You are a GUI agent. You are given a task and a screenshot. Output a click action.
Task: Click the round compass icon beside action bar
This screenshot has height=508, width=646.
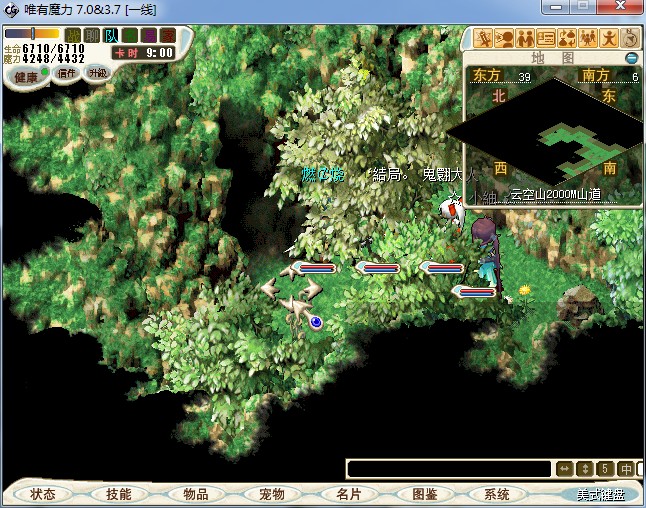click(630, 38)
